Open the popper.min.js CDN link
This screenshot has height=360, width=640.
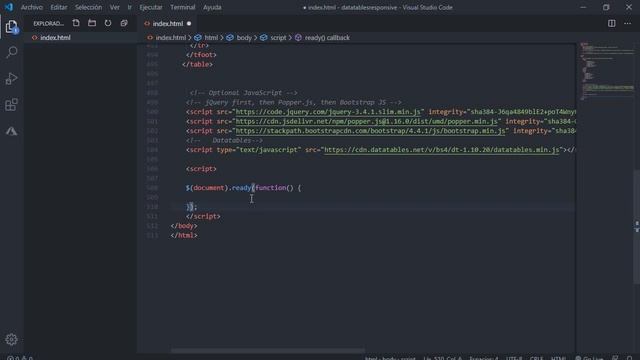coord(367,121)
